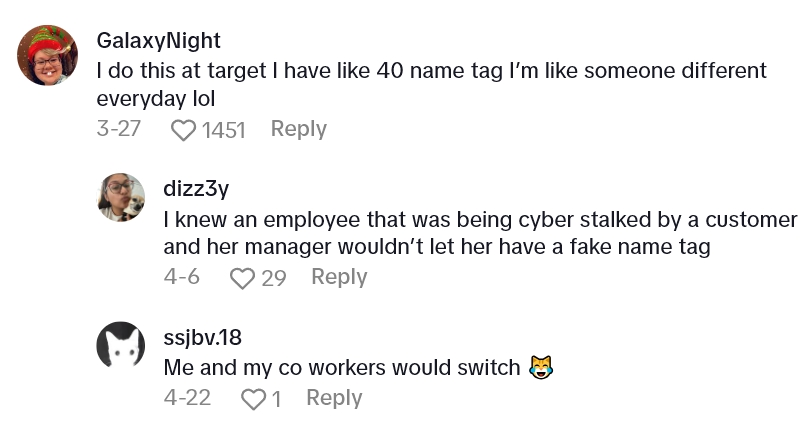Image resolution: width=807 pixels, height=422 pixels.
Task: Like dizz3y's reply with the heart icon
Action: click(x=242, y=278)
